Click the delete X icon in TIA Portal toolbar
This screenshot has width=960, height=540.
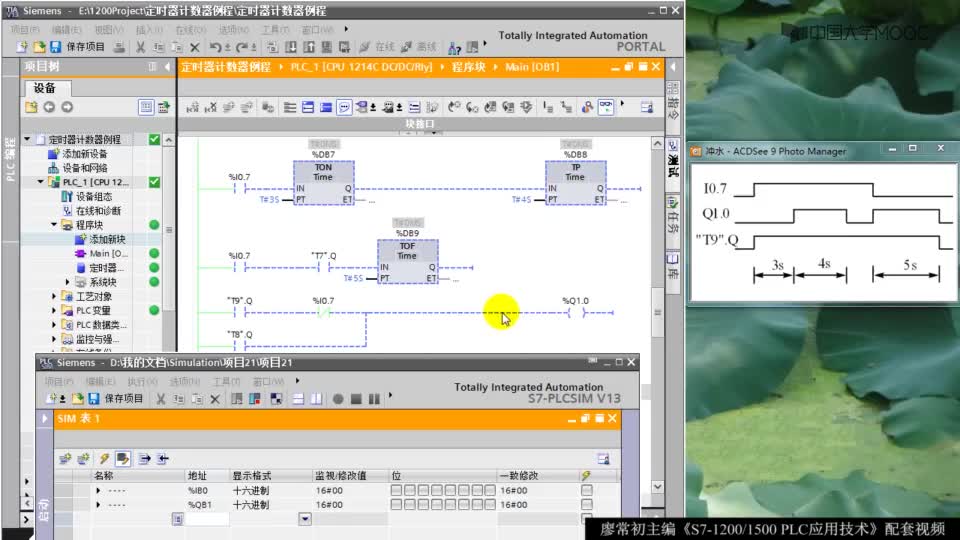195,47
